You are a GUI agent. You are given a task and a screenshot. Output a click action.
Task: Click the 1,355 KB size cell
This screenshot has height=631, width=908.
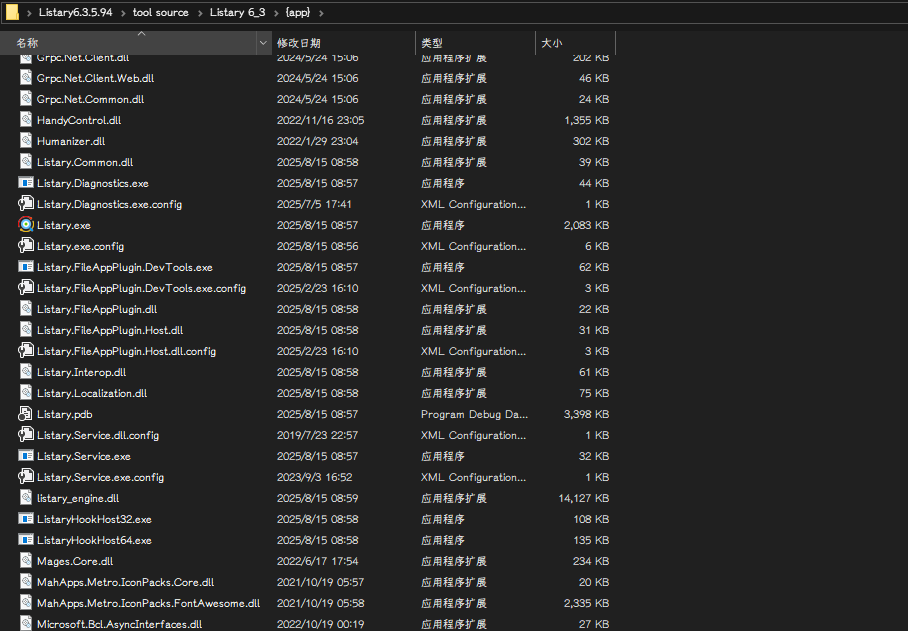click(587, 120)
